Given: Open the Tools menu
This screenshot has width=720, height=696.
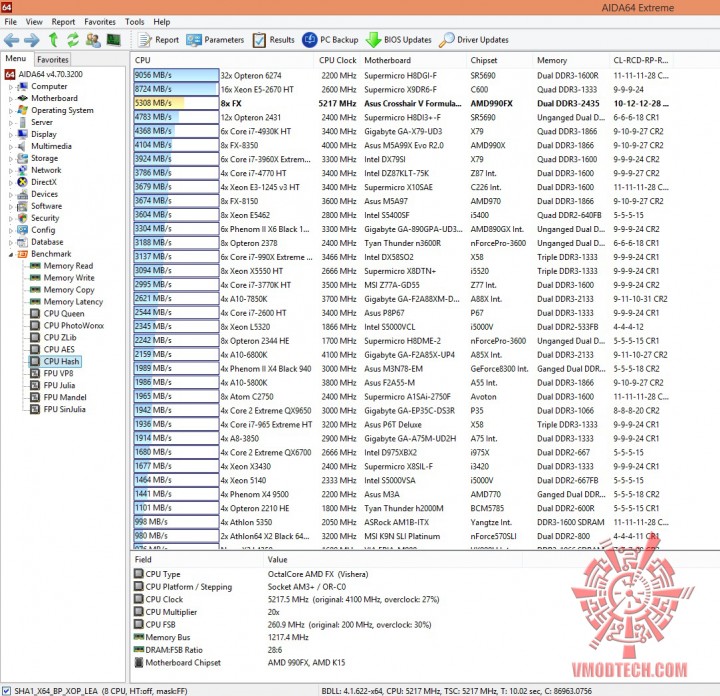Looking at the screenshot, I should pos(135,22).
